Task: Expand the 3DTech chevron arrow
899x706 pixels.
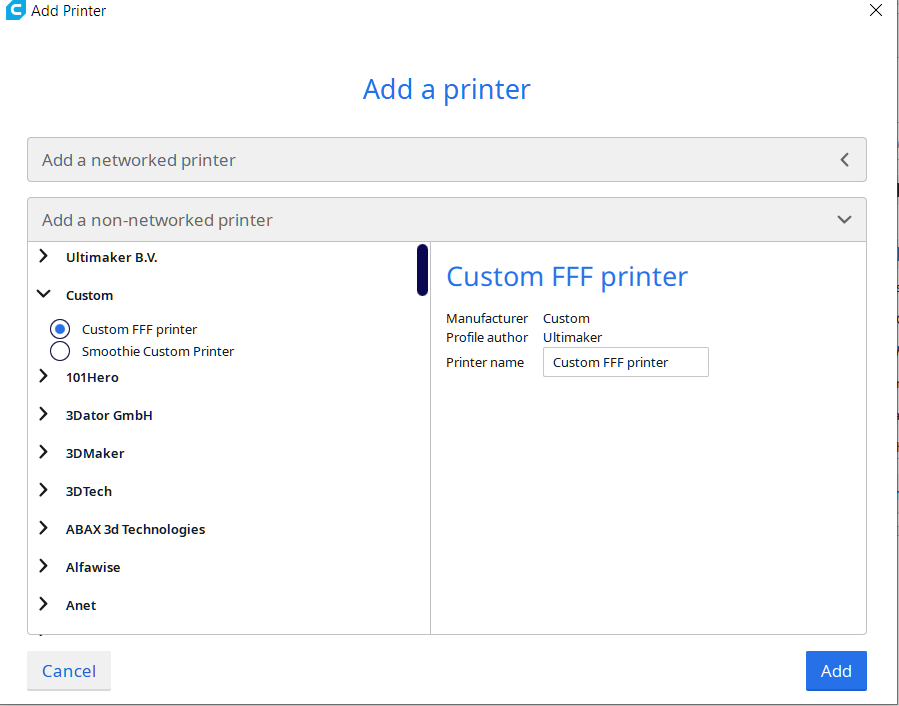Action: (44, 490)
